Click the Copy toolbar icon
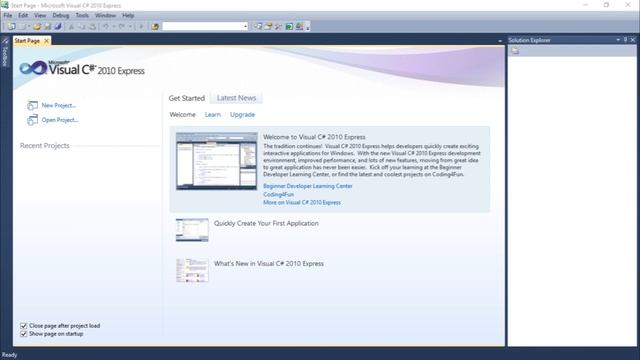 tap(82, 27)
